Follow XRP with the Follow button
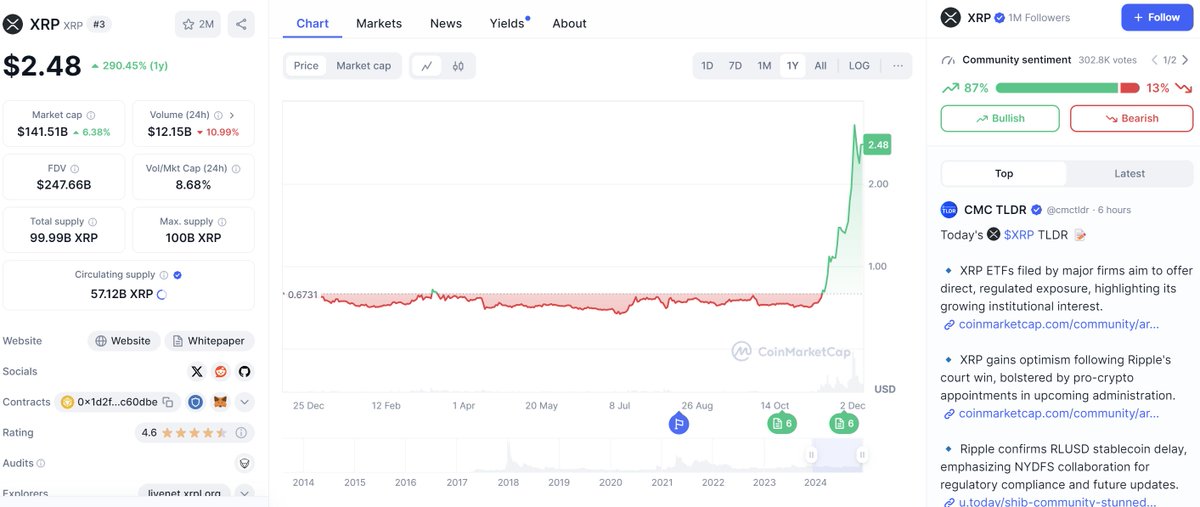 click(1157, 17)
